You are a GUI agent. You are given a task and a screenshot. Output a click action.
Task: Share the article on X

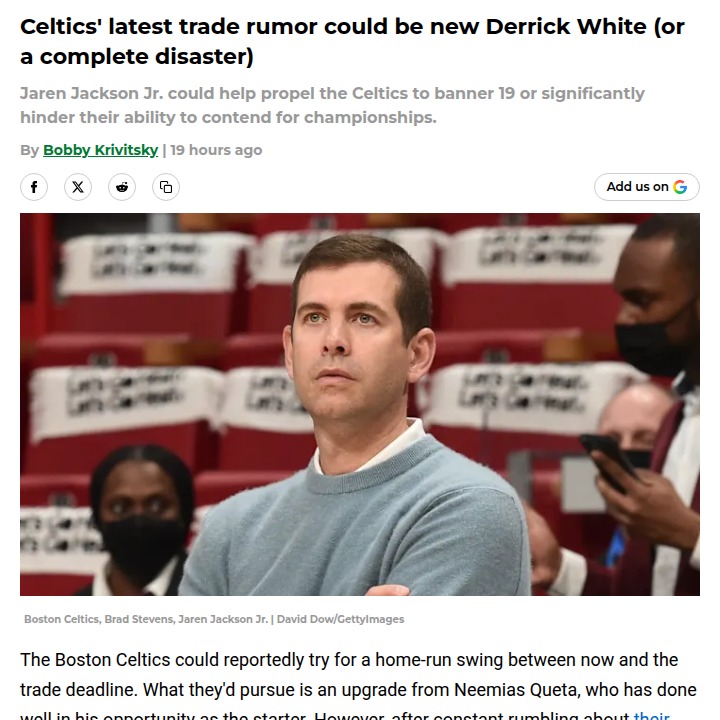coord(78,187)
